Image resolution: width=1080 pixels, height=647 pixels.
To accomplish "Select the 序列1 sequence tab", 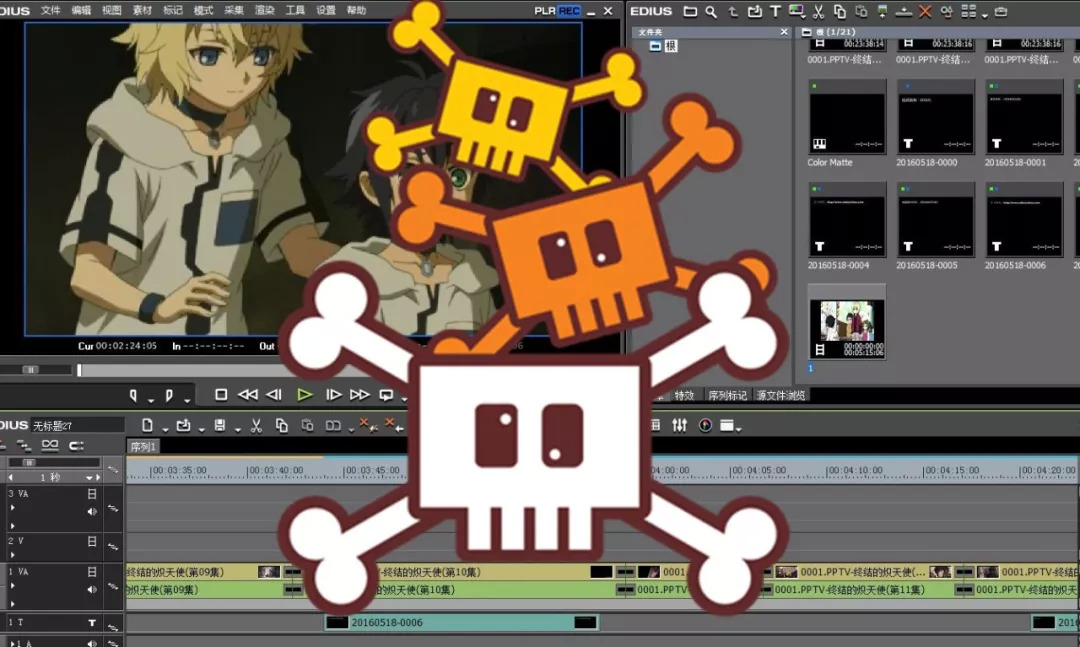I will [143, 447].
